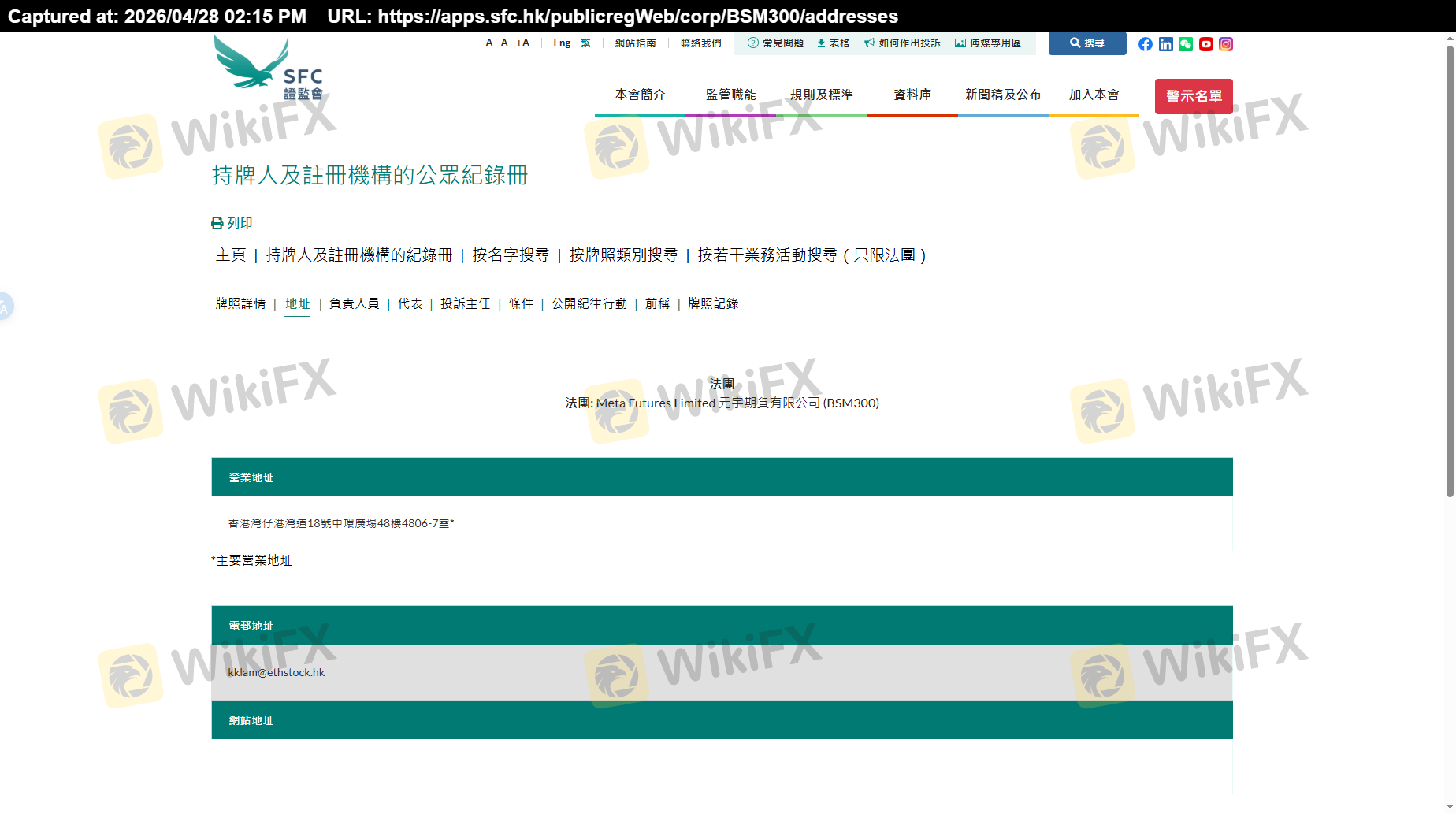Choose 按名字搜尋 search option

pos(511,255)
